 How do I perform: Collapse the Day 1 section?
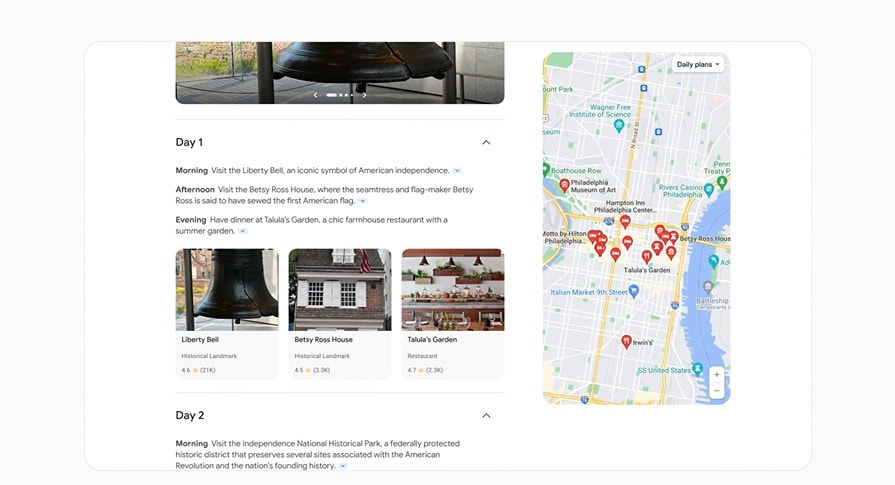[486, 142]
